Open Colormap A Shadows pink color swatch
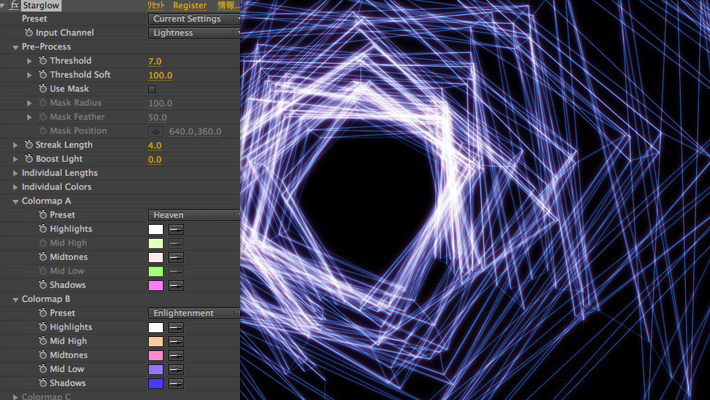This screenshot has height=400, width=710. (155, 285)
